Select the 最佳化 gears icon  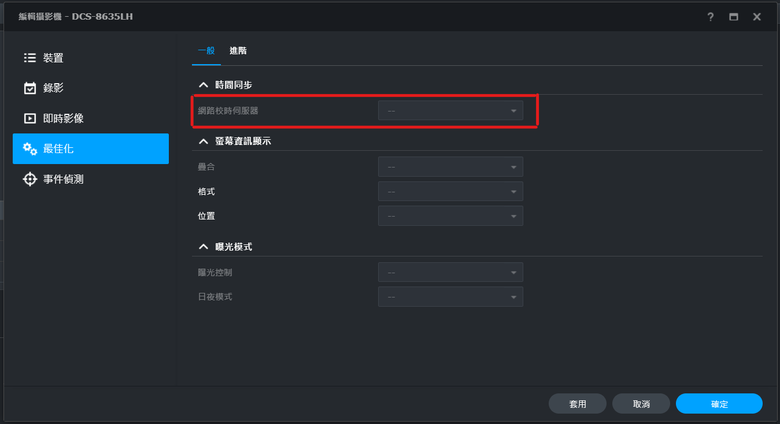pos(30,148)
